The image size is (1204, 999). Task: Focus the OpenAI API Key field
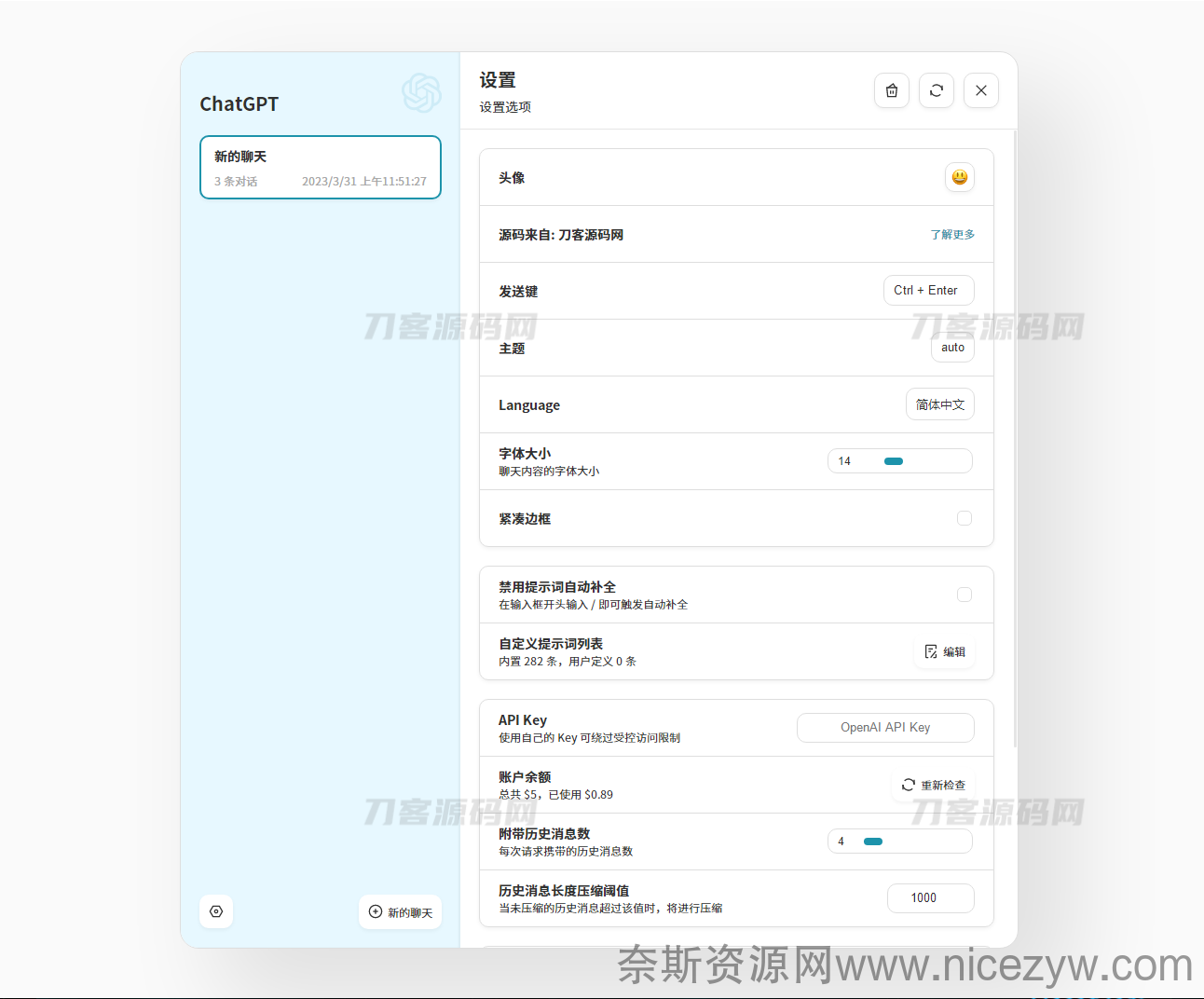tap(885, 728)
